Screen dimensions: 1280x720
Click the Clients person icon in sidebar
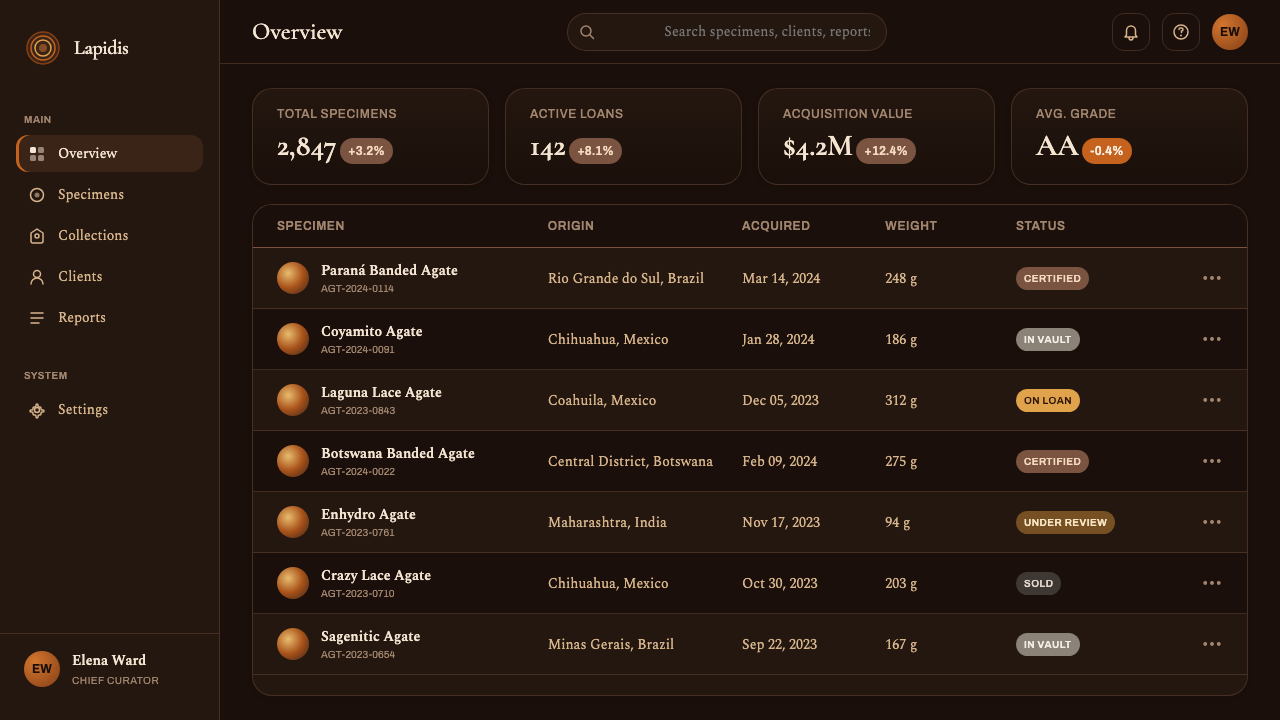37,277
